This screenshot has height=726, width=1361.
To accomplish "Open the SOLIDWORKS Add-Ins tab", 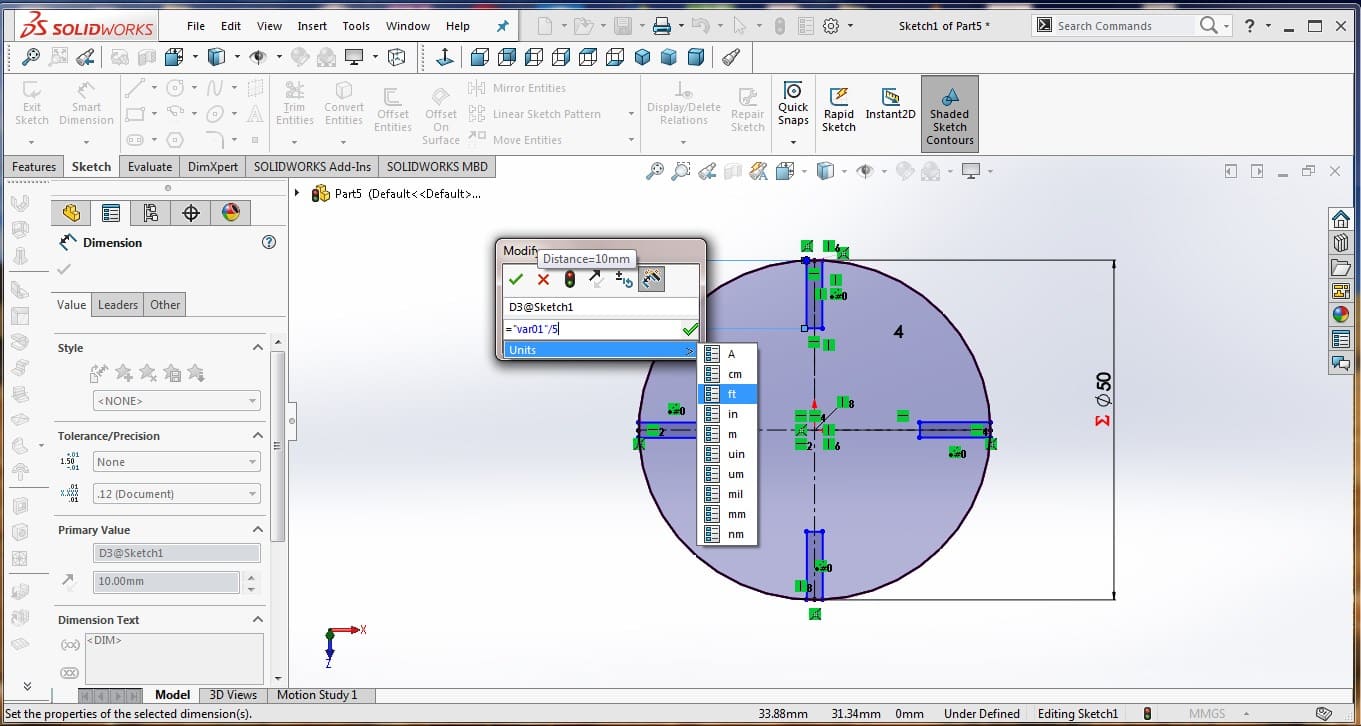I will coord(312,167).
